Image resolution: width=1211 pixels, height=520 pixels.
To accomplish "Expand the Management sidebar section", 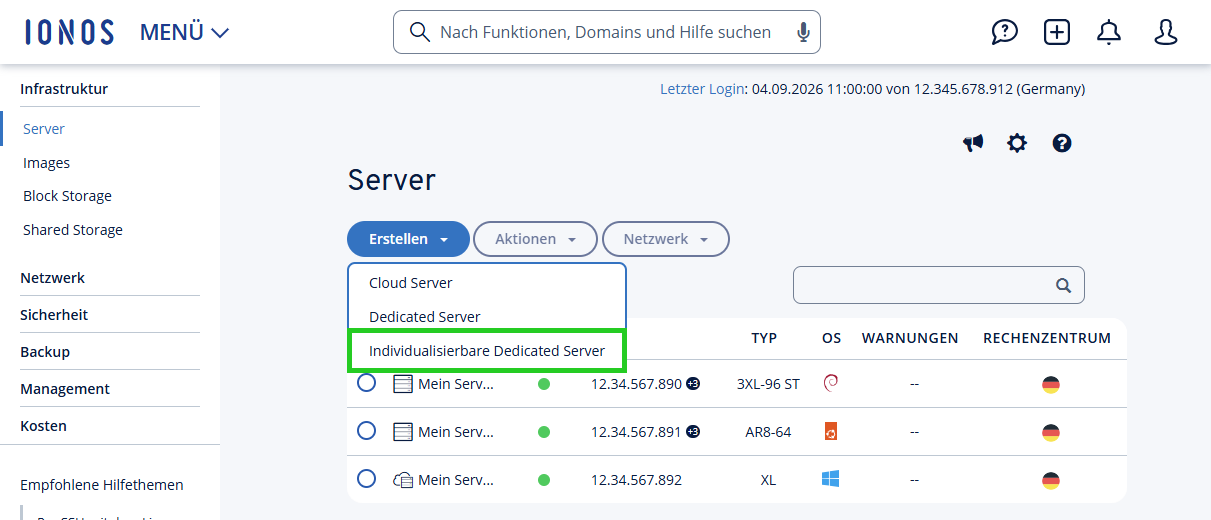I will (65, 389).
